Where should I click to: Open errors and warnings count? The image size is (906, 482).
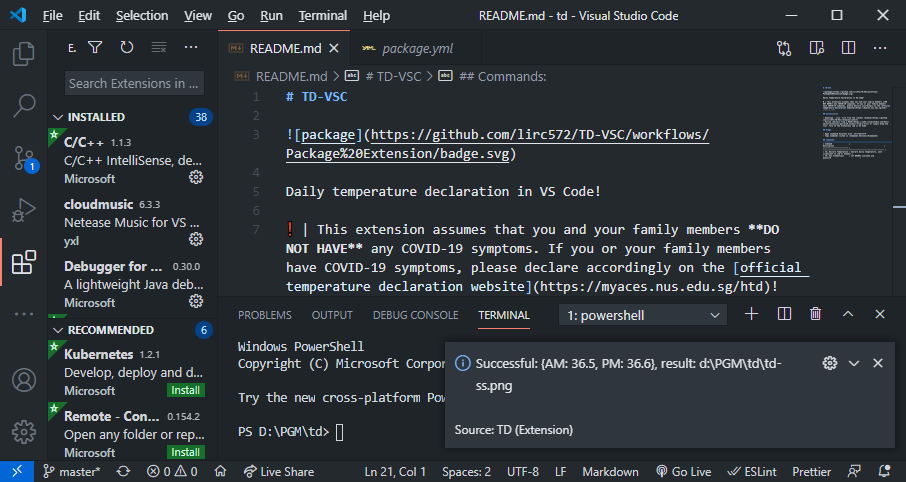[172, 472]
